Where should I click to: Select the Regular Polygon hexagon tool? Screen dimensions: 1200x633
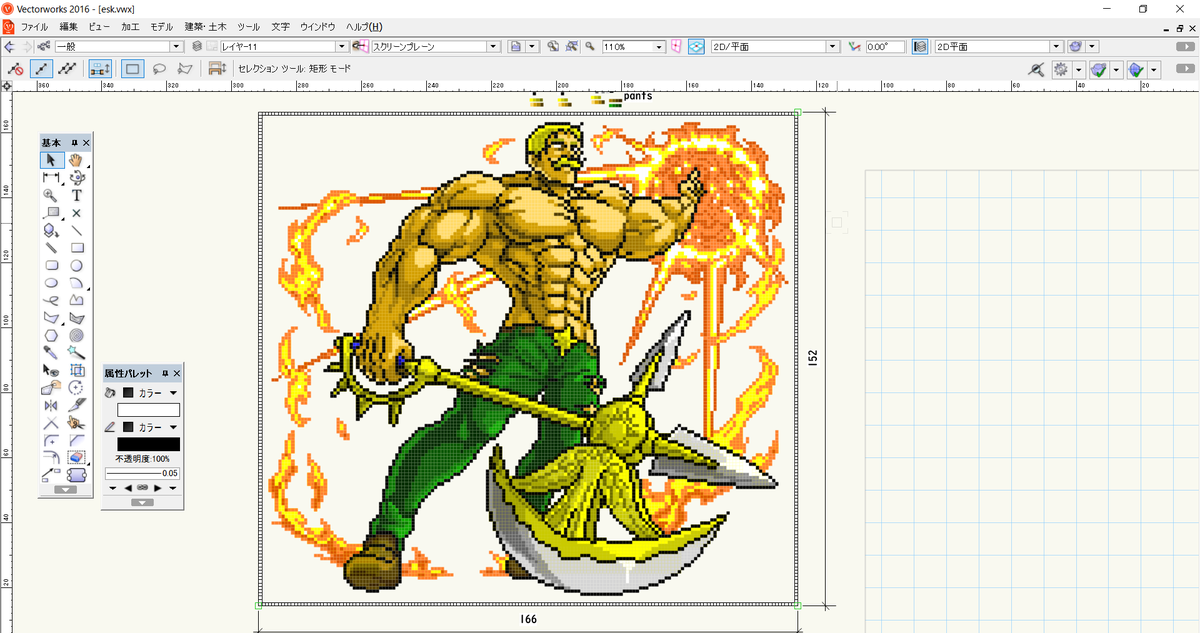pos(51,336)
